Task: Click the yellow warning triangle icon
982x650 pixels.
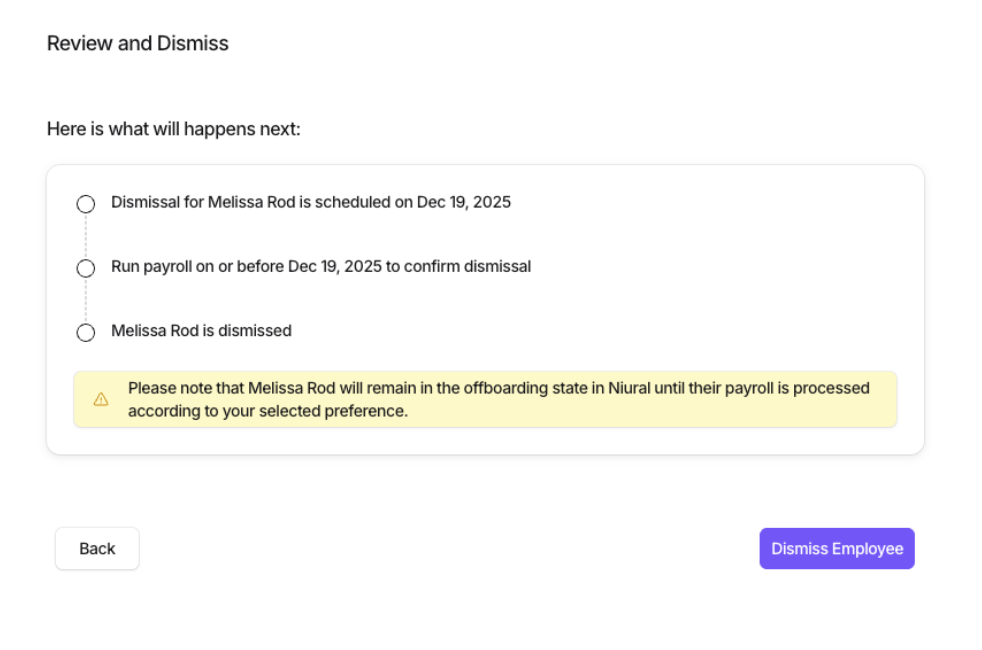Action: 101,400
